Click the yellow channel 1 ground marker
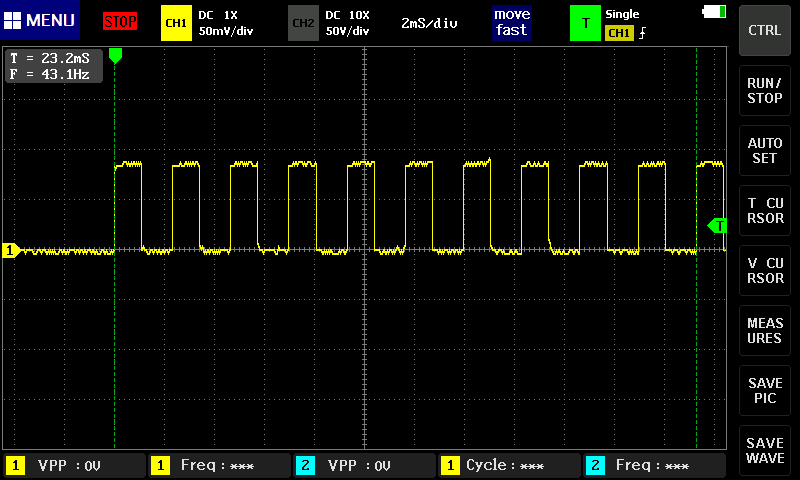800x480 pixels. pos(11,250)
